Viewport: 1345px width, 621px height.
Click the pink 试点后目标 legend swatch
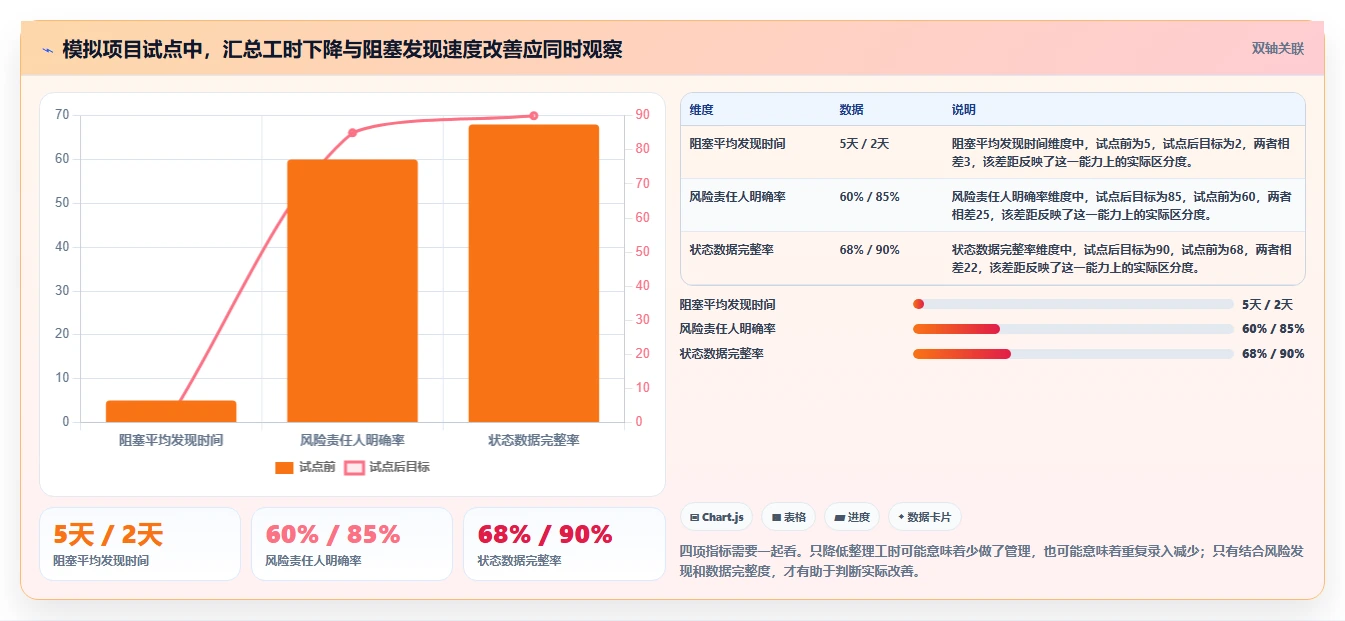(x=354, y=467)
